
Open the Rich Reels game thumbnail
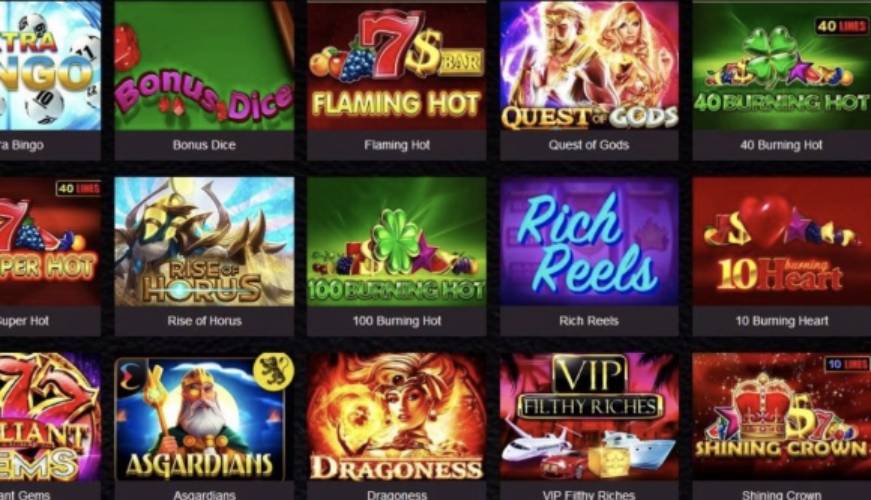589,242
